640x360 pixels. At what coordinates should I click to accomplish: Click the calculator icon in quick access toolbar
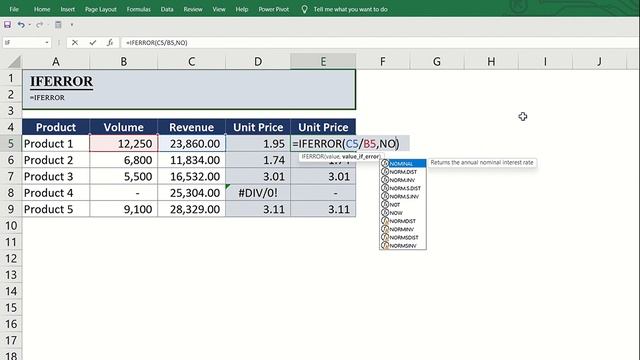point(58,25)
